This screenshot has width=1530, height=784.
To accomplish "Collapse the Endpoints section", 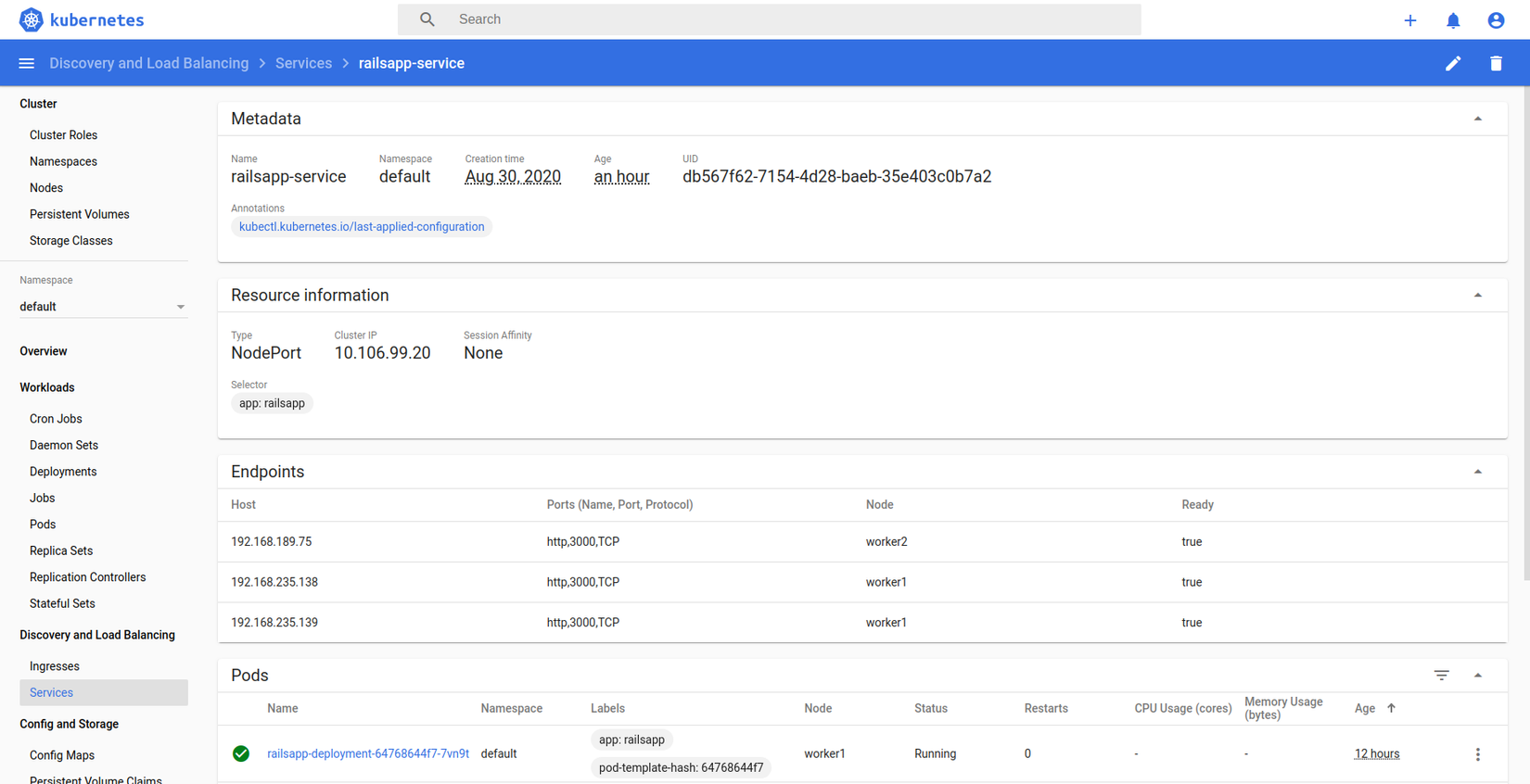I will pos(1477,472).
